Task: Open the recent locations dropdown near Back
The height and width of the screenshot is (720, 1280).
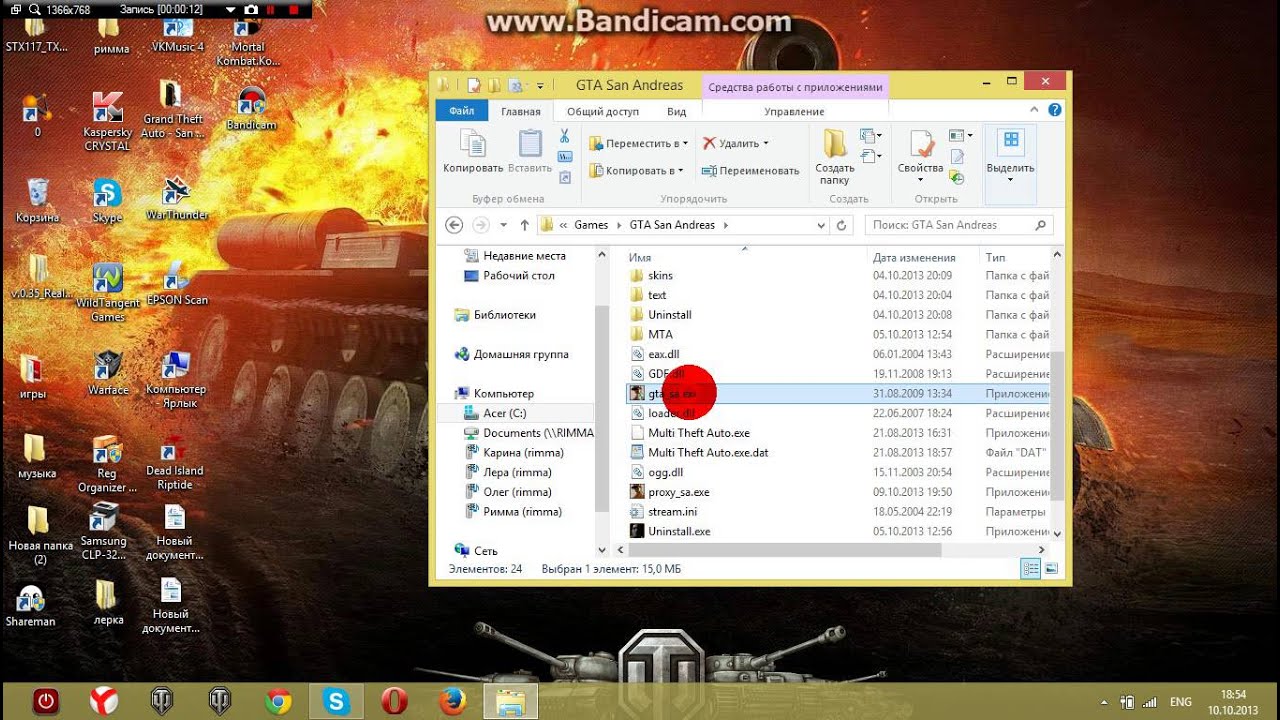Action: pyautogui.click(x=504, y=225)
